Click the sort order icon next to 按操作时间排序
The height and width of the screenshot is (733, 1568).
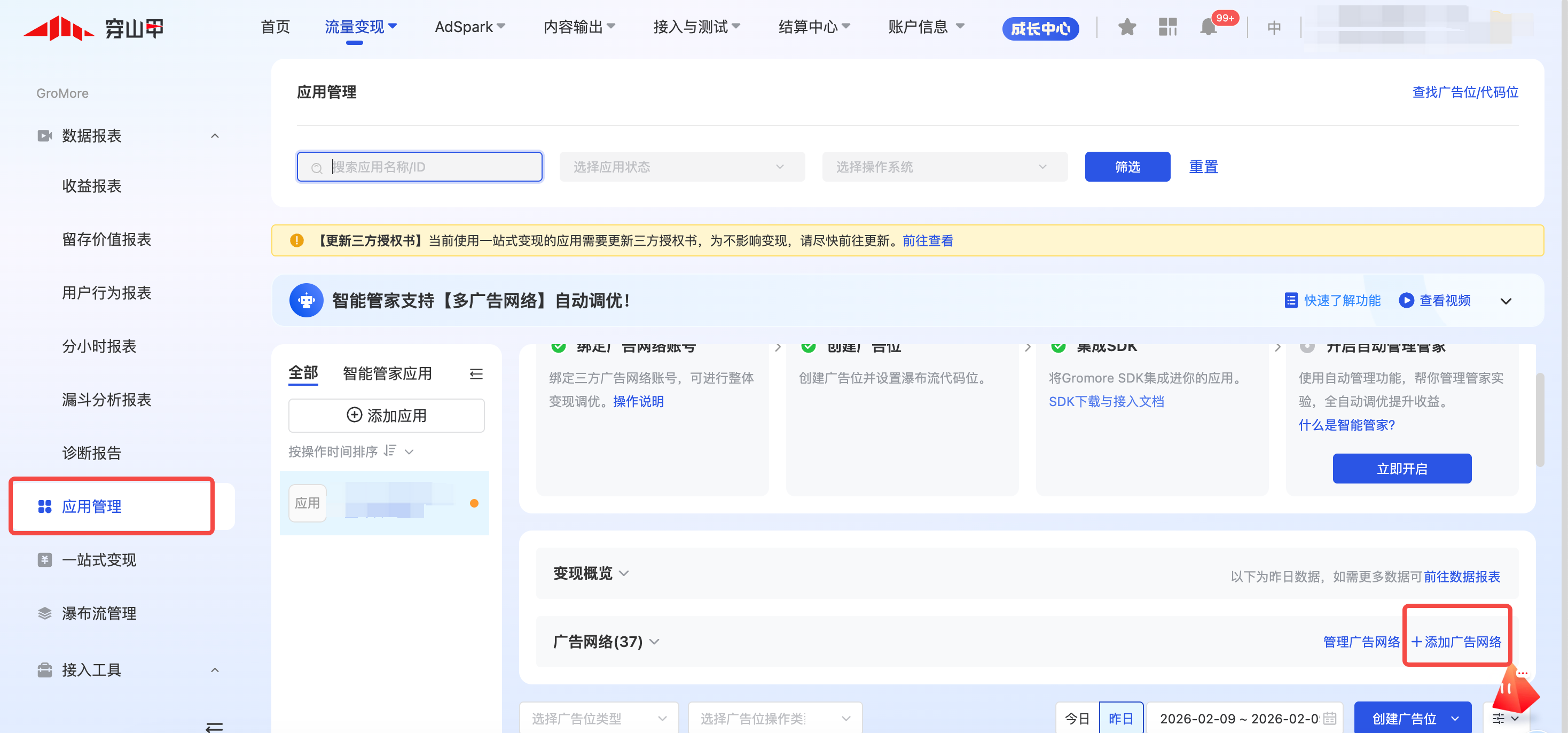click(390, 451)
